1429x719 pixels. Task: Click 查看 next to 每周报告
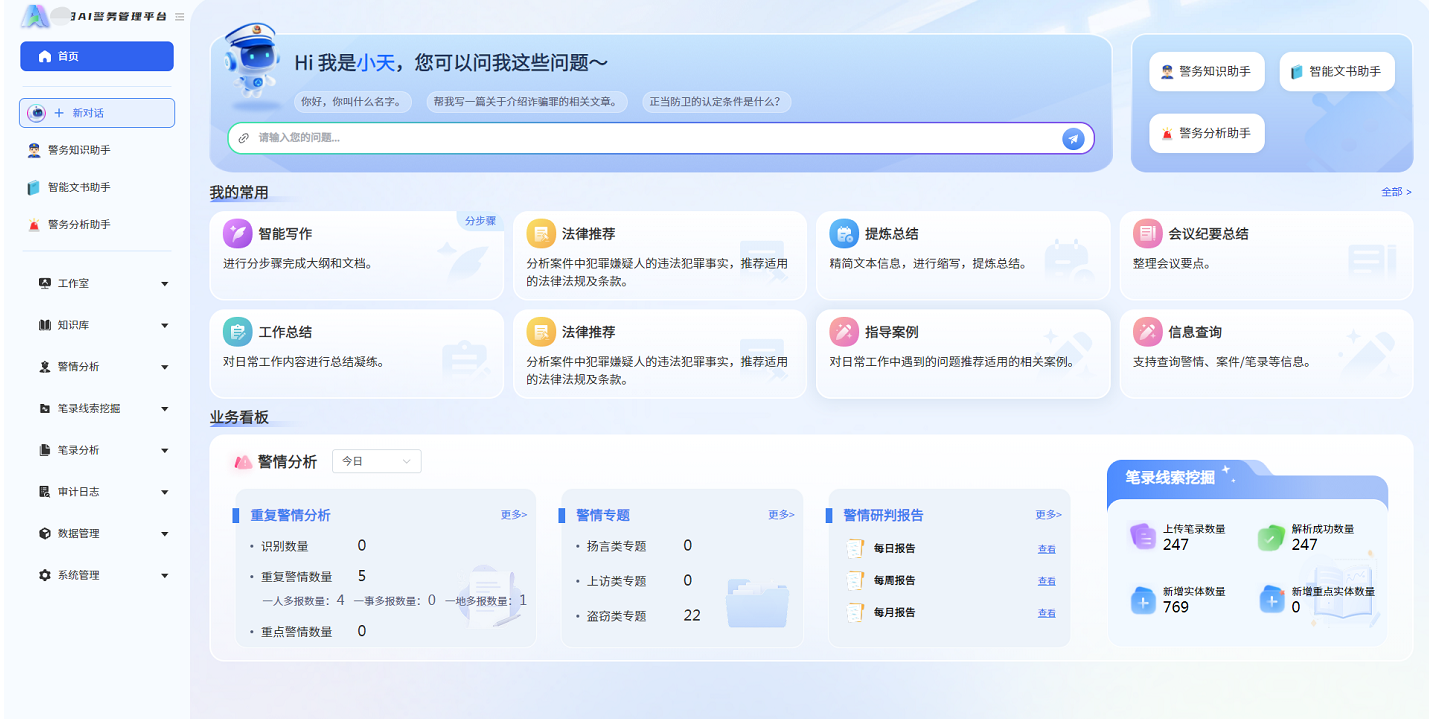point(1046,581)
